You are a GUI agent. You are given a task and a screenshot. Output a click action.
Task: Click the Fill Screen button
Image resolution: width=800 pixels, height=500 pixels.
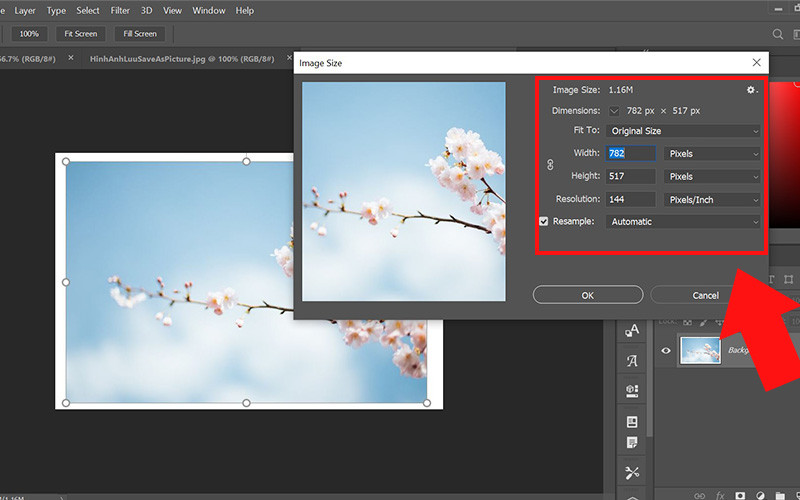pos(140,34)
